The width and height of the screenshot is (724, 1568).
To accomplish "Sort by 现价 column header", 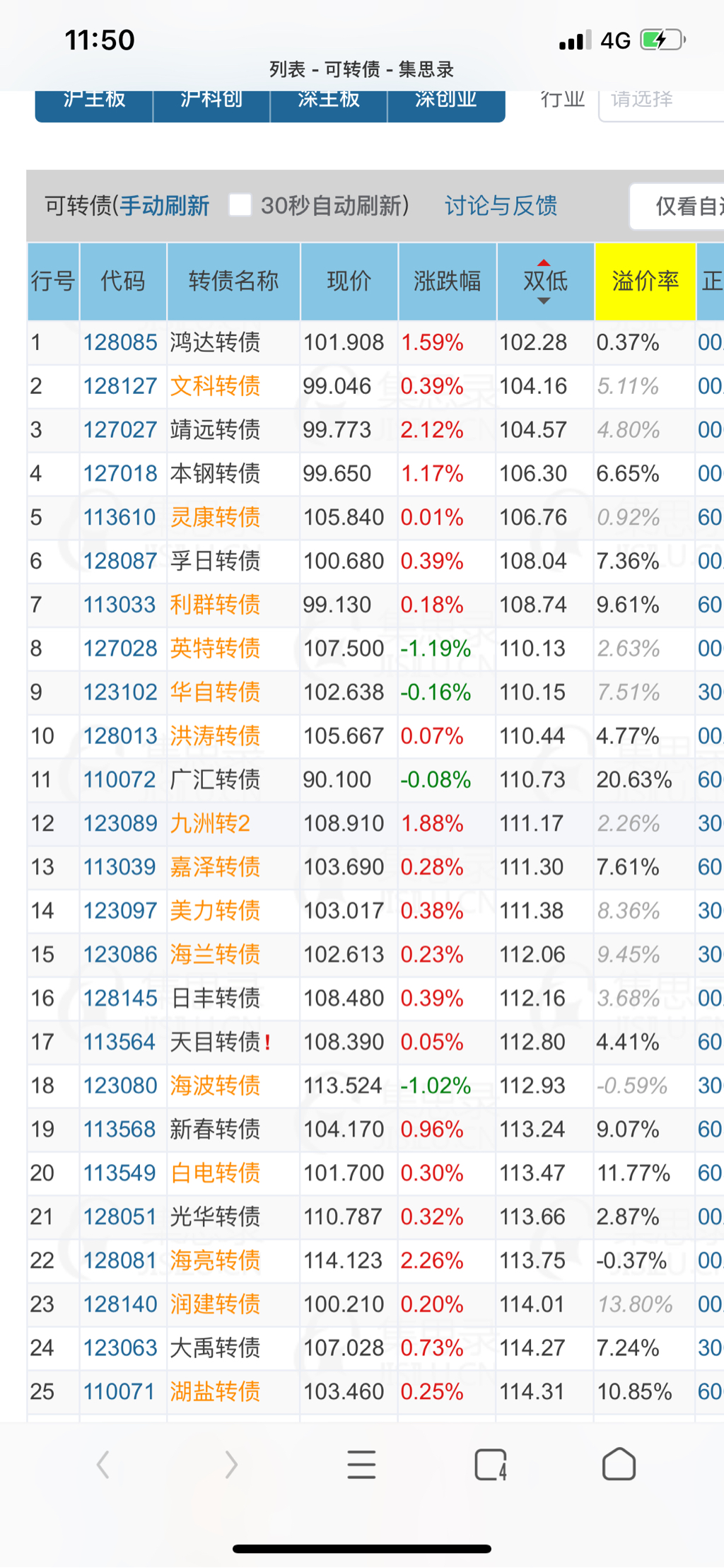I will [x=349, y=281].
